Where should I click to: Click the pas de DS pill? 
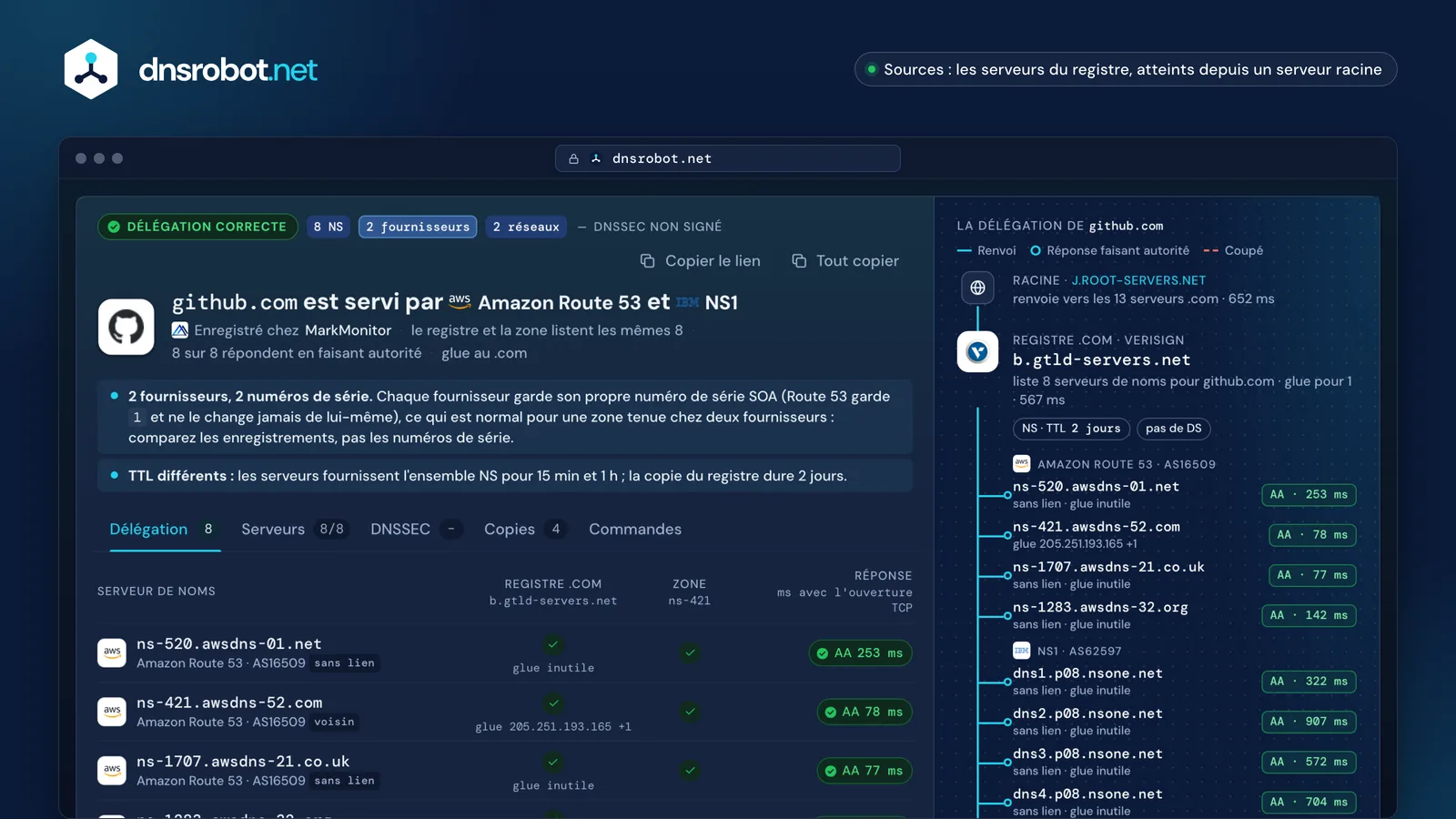1174,429
